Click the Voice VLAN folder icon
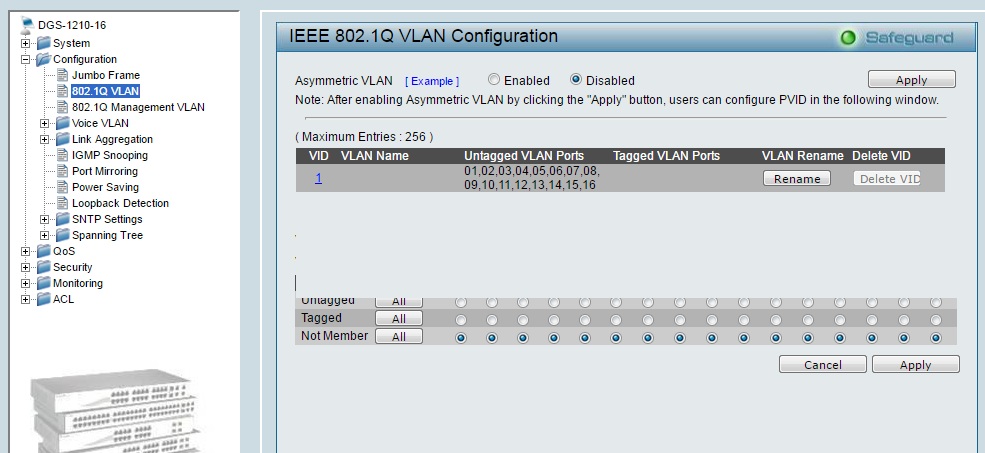Viewport: 985px width, 453px height. pyautogui.click(x=62, y=123)
